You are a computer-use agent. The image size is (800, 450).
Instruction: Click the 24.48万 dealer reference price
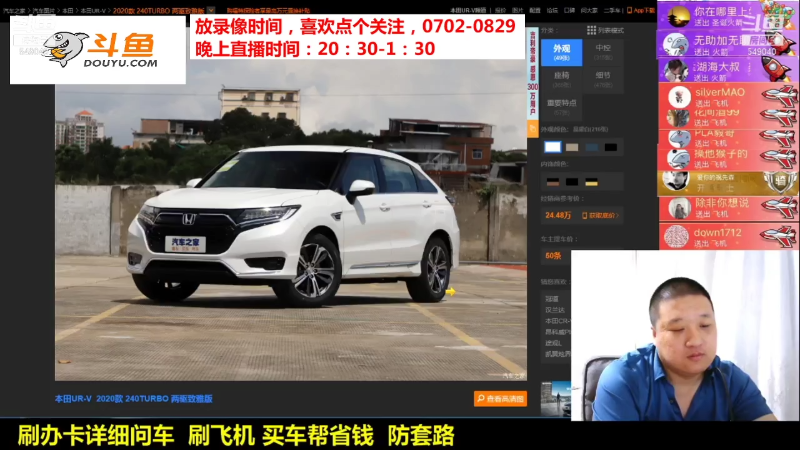tap(558, 215)
